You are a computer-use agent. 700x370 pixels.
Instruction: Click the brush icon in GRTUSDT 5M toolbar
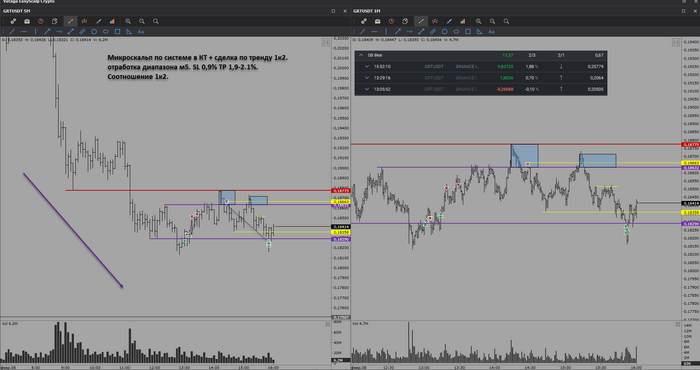click(98, 21)
